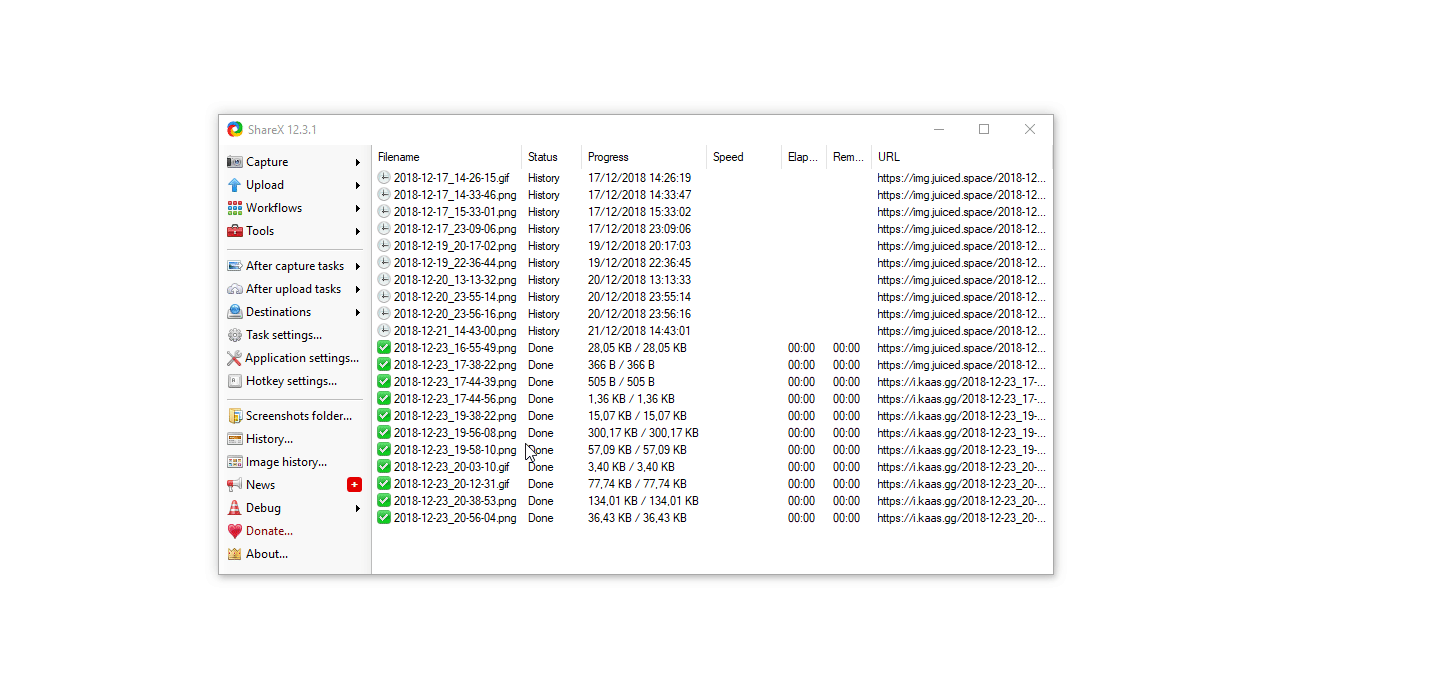The height and width of the screenshot is (687, 1436).
Task: Click the red News notification badge
Action: pyautogui.click(x=354, y=485)
